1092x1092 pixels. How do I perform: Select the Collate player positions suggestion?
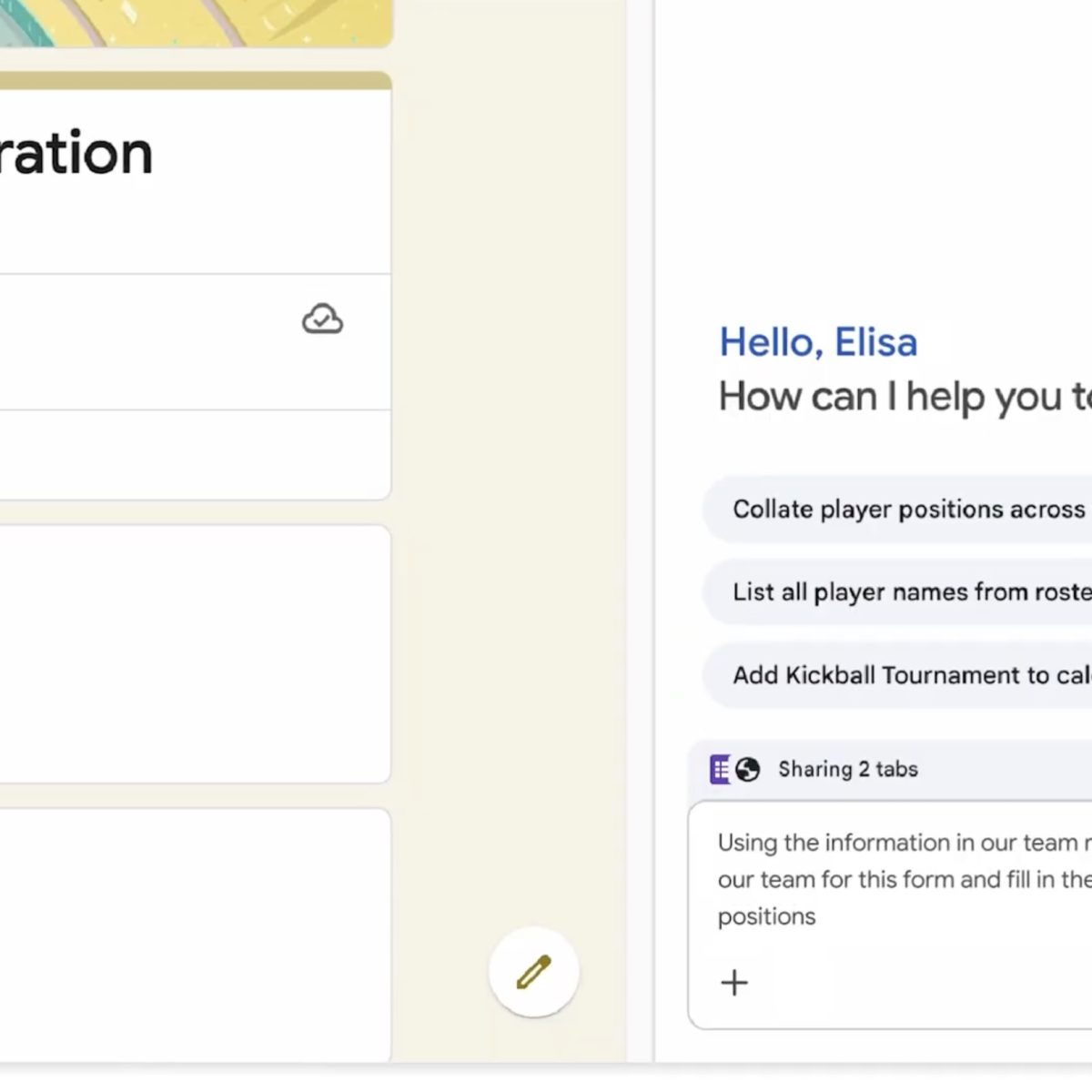tap(908, 510)
